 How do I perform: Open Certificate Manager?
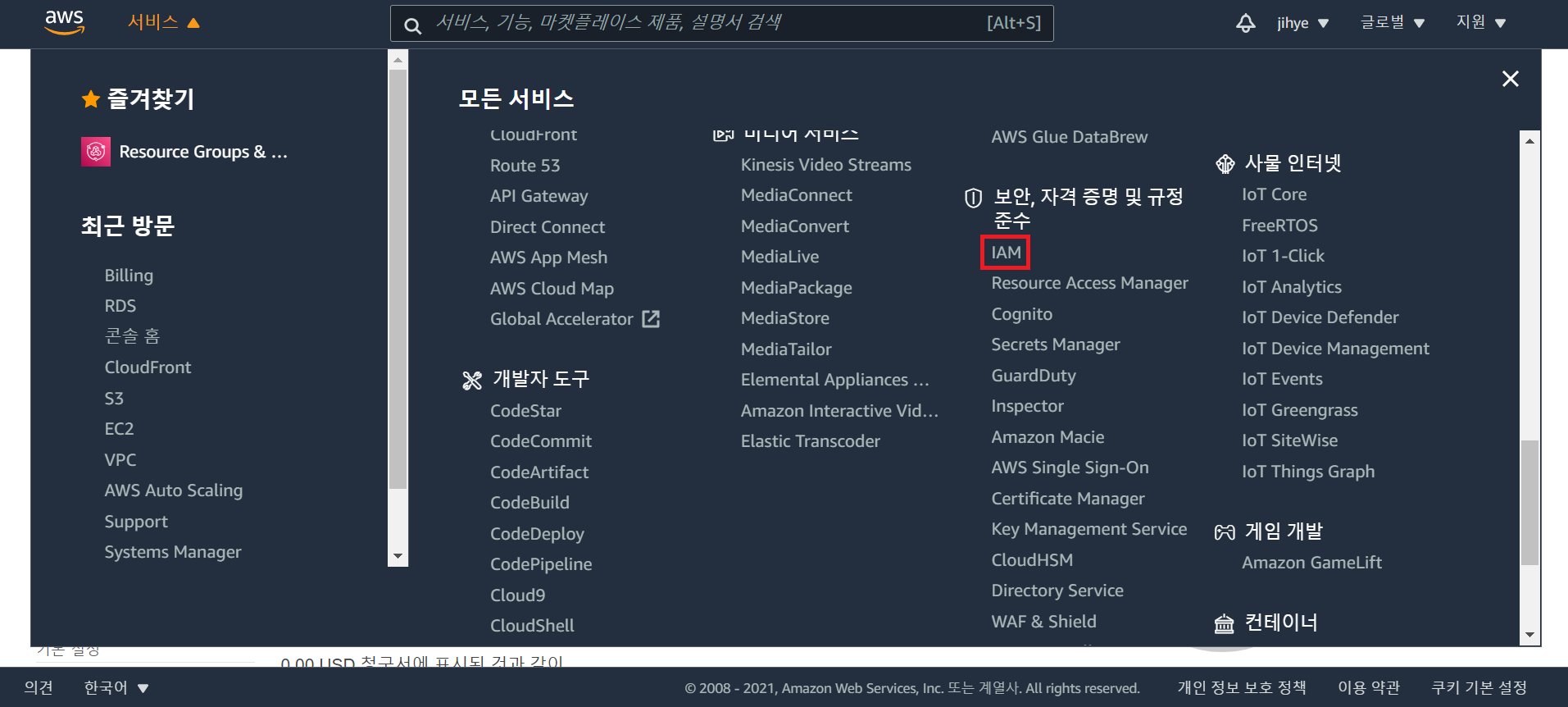[x=1067, y=499]
